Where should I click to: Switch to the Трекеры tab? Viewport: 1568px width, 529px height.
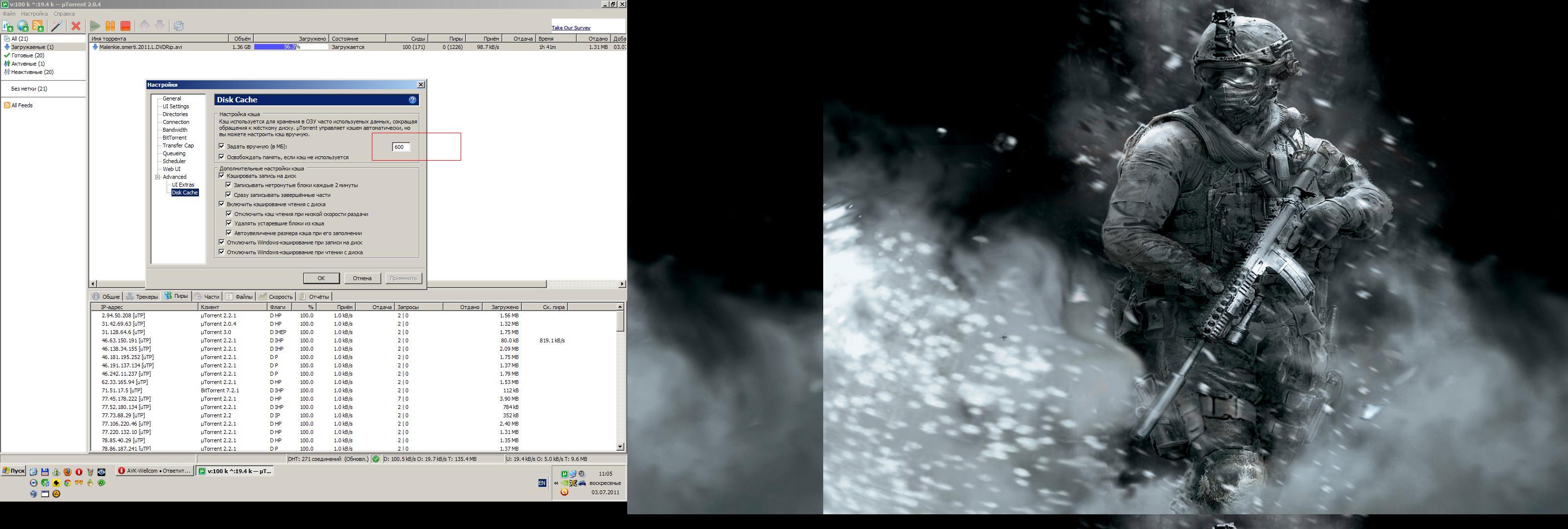143,296
